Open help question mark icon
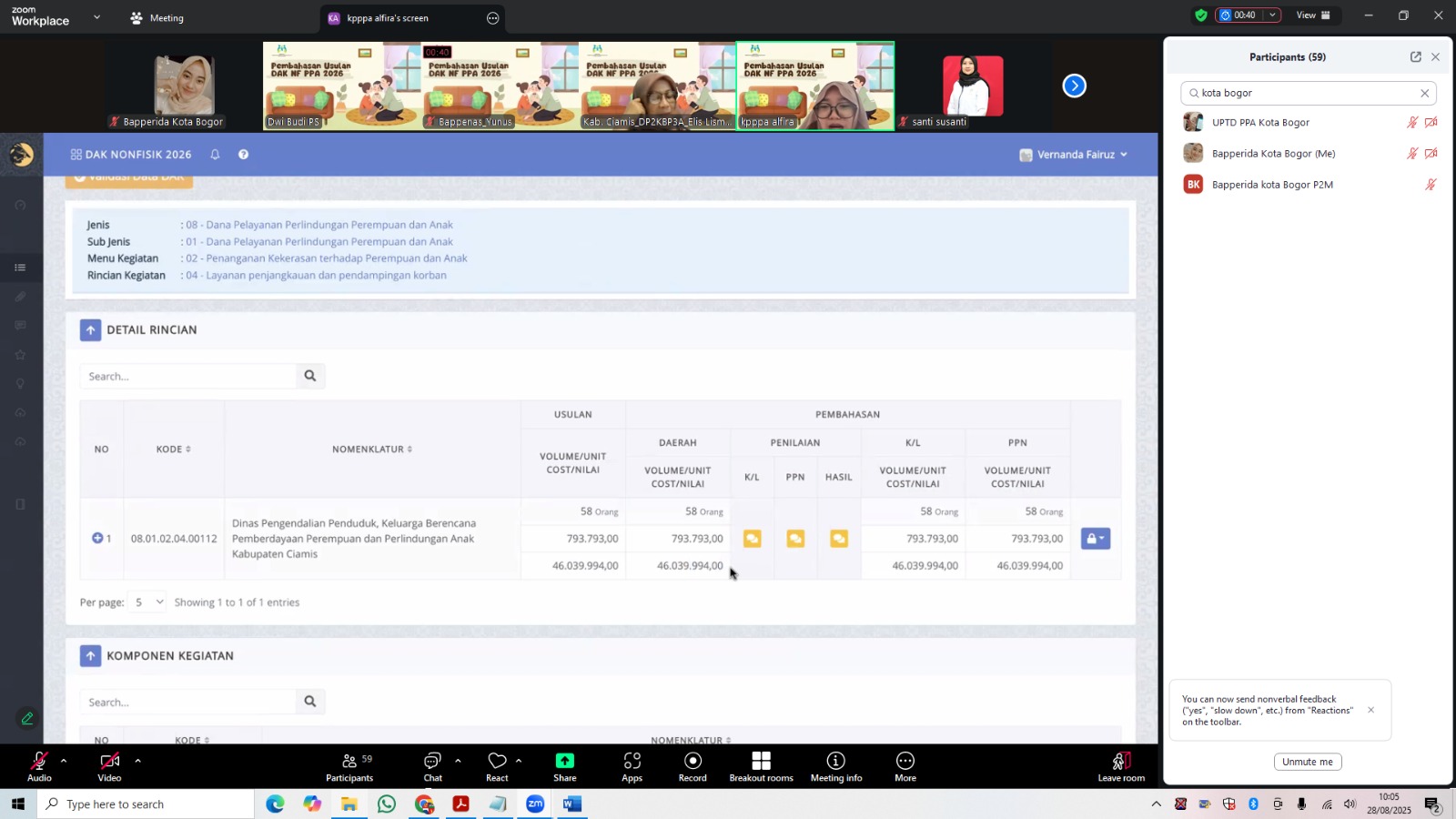Image resolution: width=1456 pixels, height=819 pixels. point(243,155)
